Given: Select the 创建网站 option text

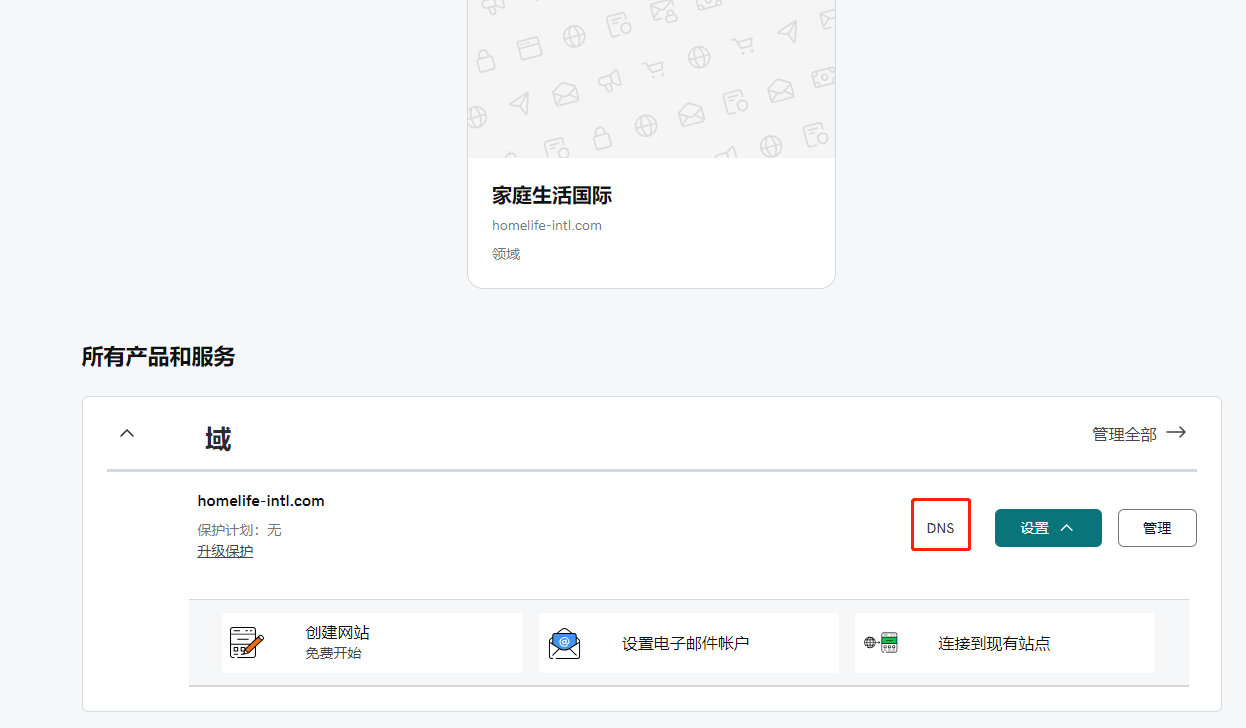Looking at the screenshot, I should pos(337,633).
